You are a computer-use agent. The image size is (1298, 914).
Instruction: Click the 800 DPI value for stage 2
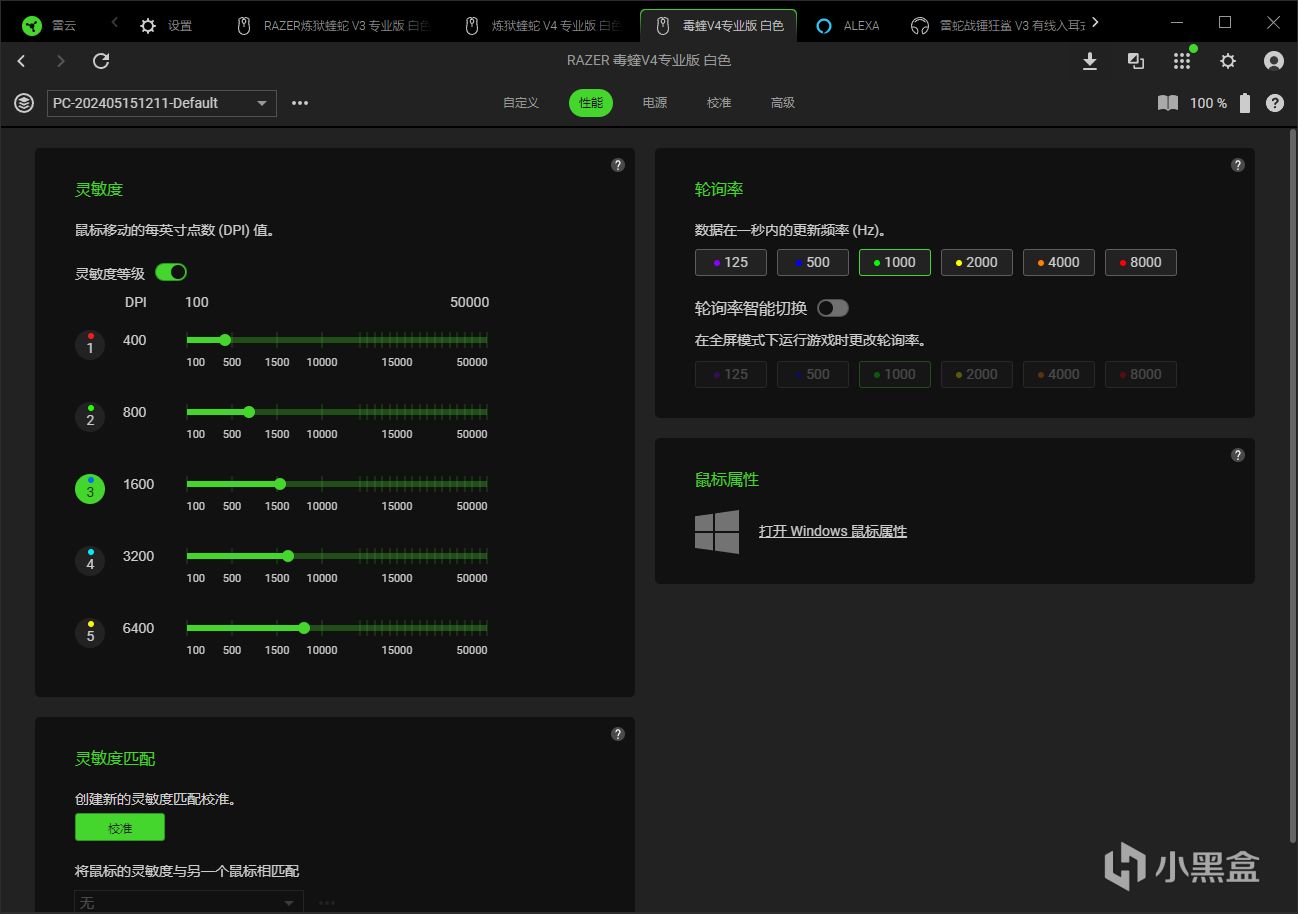(135, 412)
